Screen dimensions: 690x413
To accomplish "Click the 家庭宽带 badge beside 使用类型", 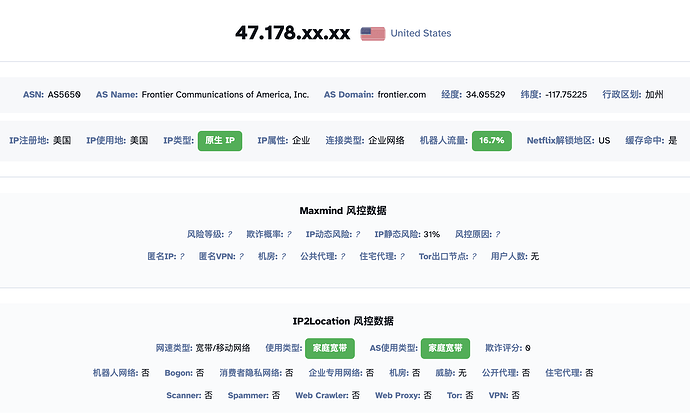I will [x=330, y=348].
